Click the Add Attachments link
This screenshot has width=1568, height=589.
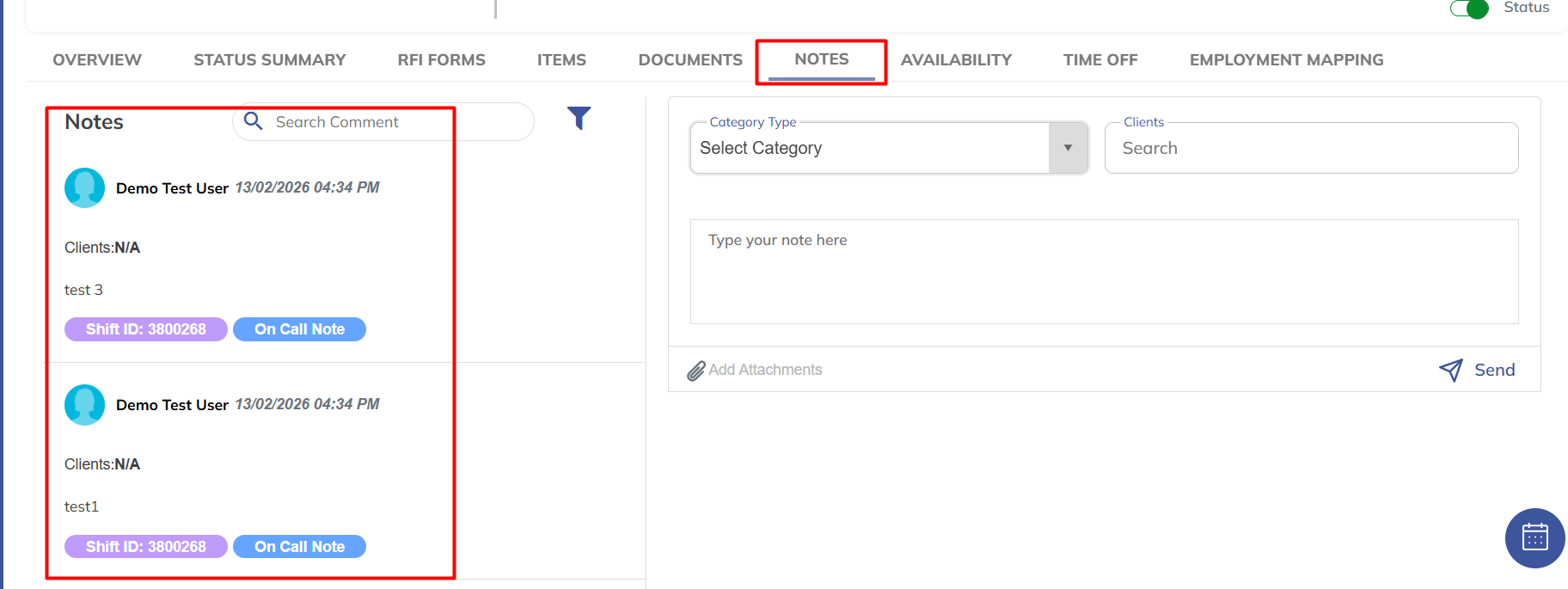(x=765, y=370)
